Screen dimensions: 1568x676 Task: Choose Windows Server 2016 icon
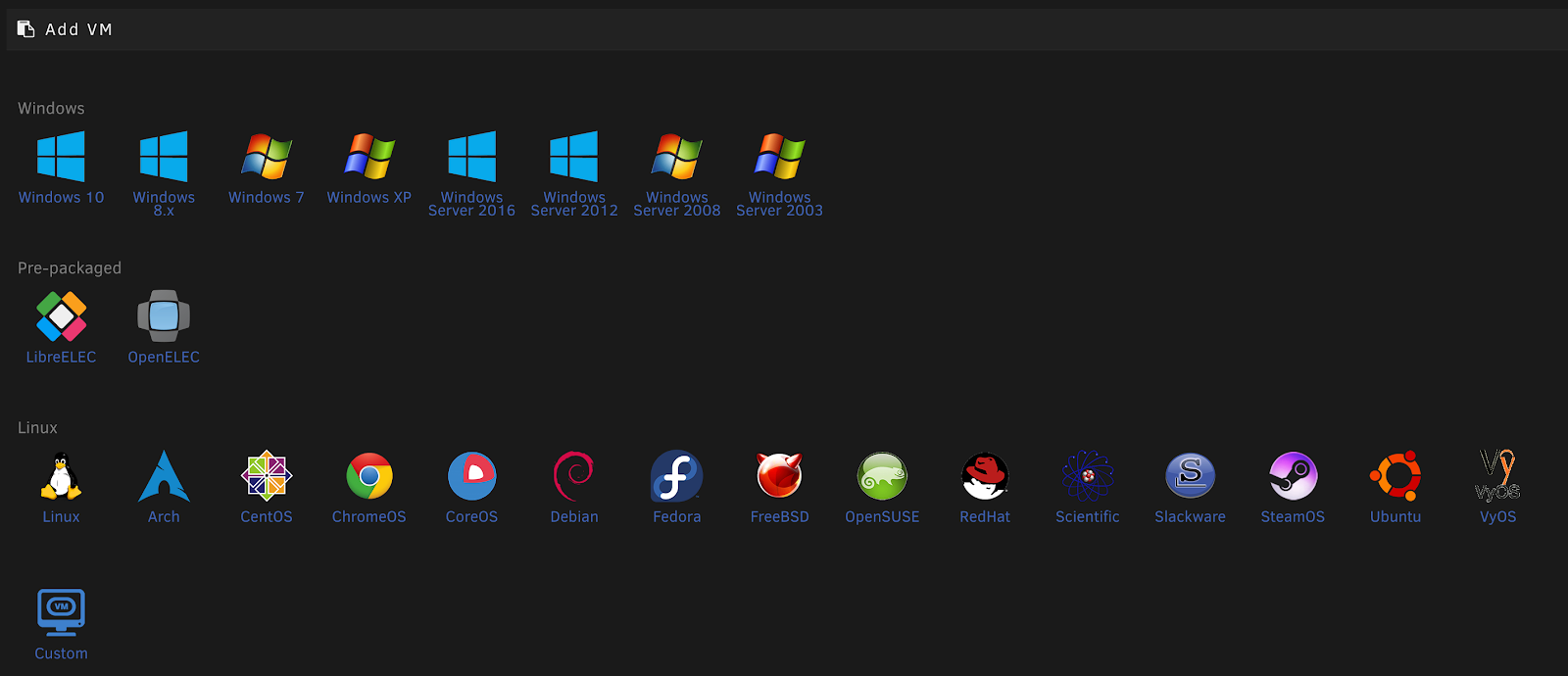[x=471, y=157]
